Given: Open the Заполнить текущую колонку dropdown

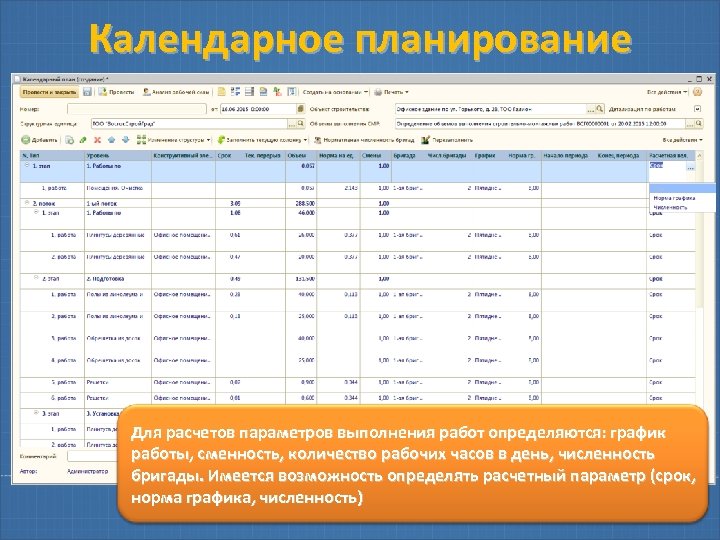Looking at the screenshot, I should point(262,140).
